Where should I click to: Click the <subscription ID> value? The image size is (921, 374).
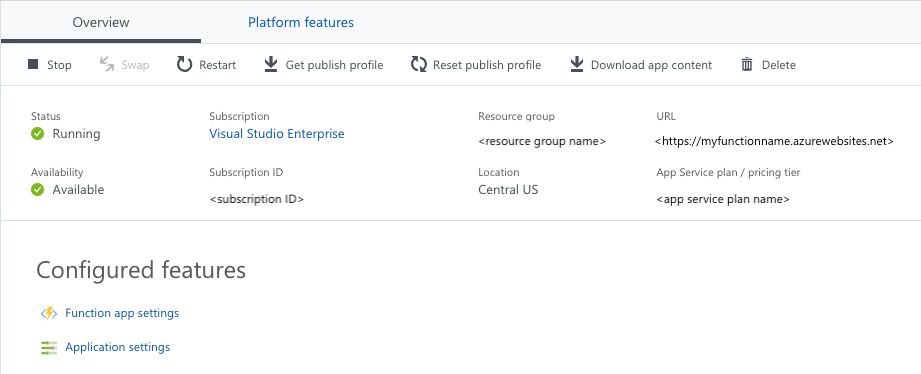257,199
